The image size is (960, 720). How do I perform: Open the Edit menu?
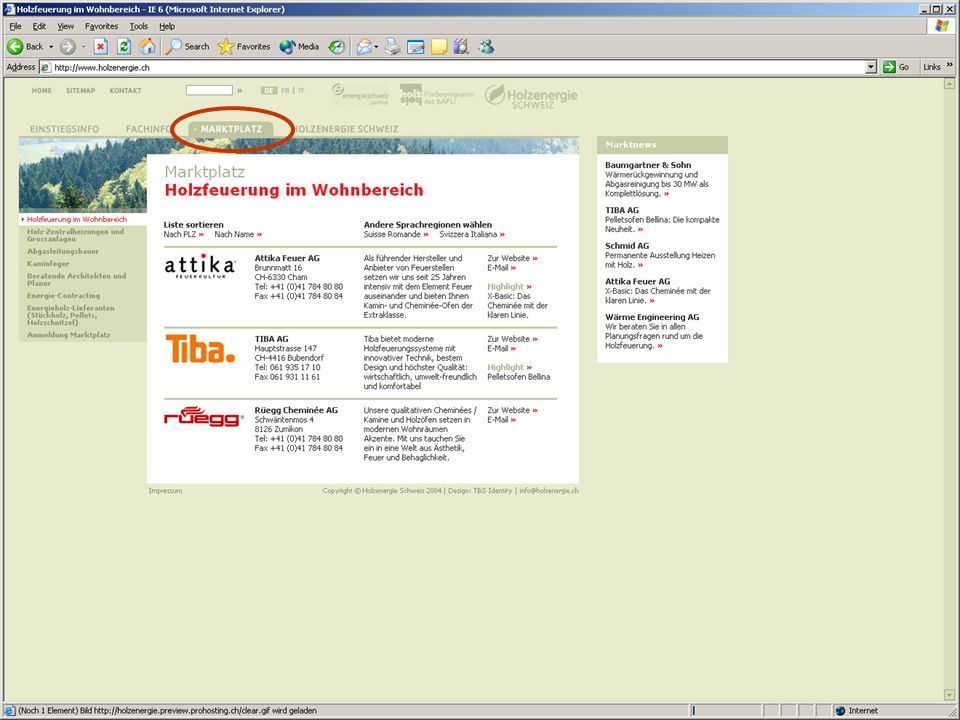coord(39,26)
